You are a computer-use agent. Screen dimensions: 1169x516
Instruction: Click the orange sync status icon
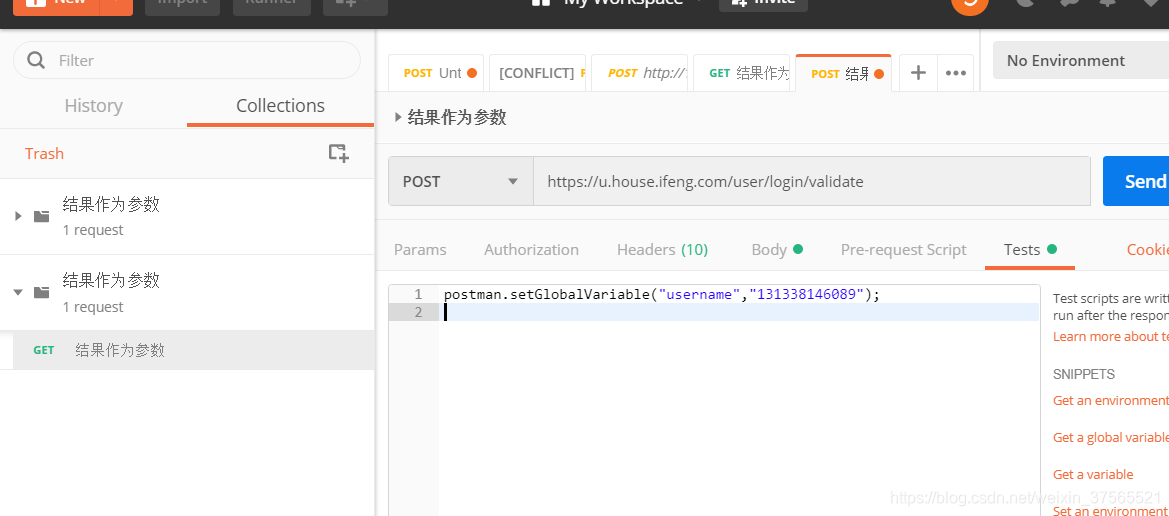(x=970, y=4)
